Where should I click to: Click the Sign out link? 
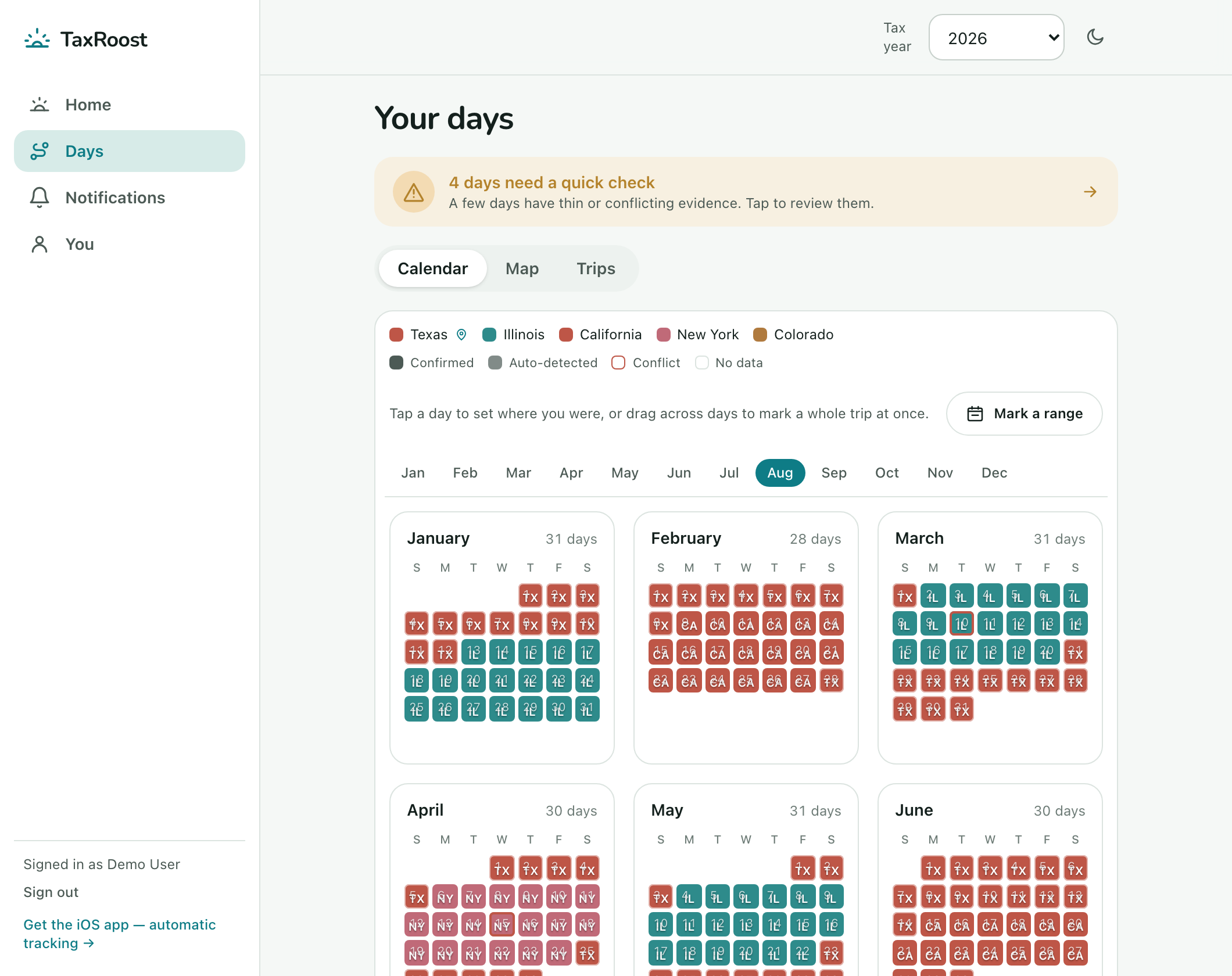click(x=51, y=892)
